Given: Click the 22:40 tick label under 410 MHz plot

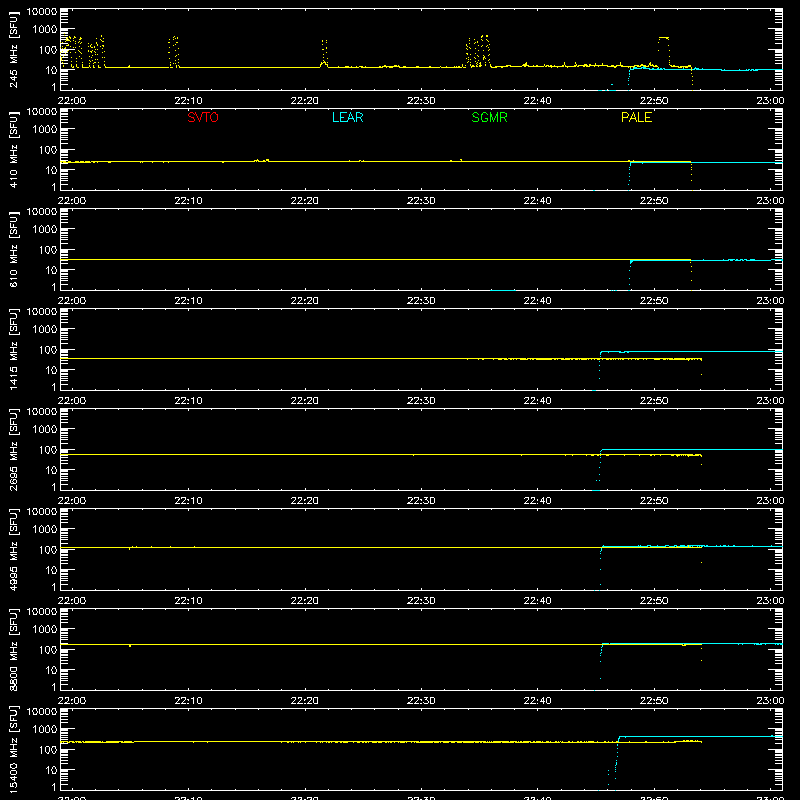Looking at the screenshot, I should pos(537,201).
